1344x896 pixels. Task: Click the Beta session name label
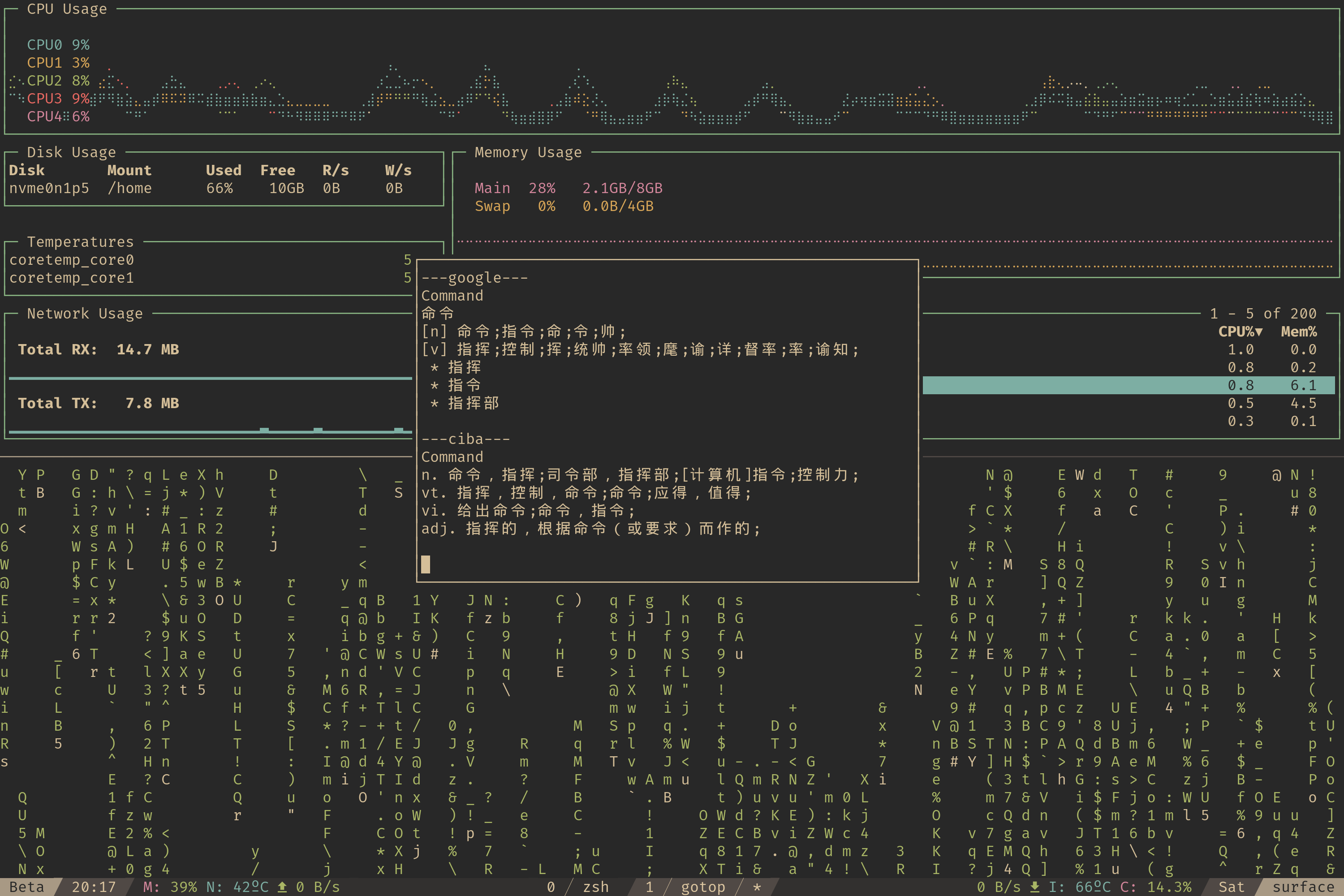pos(27,887)
